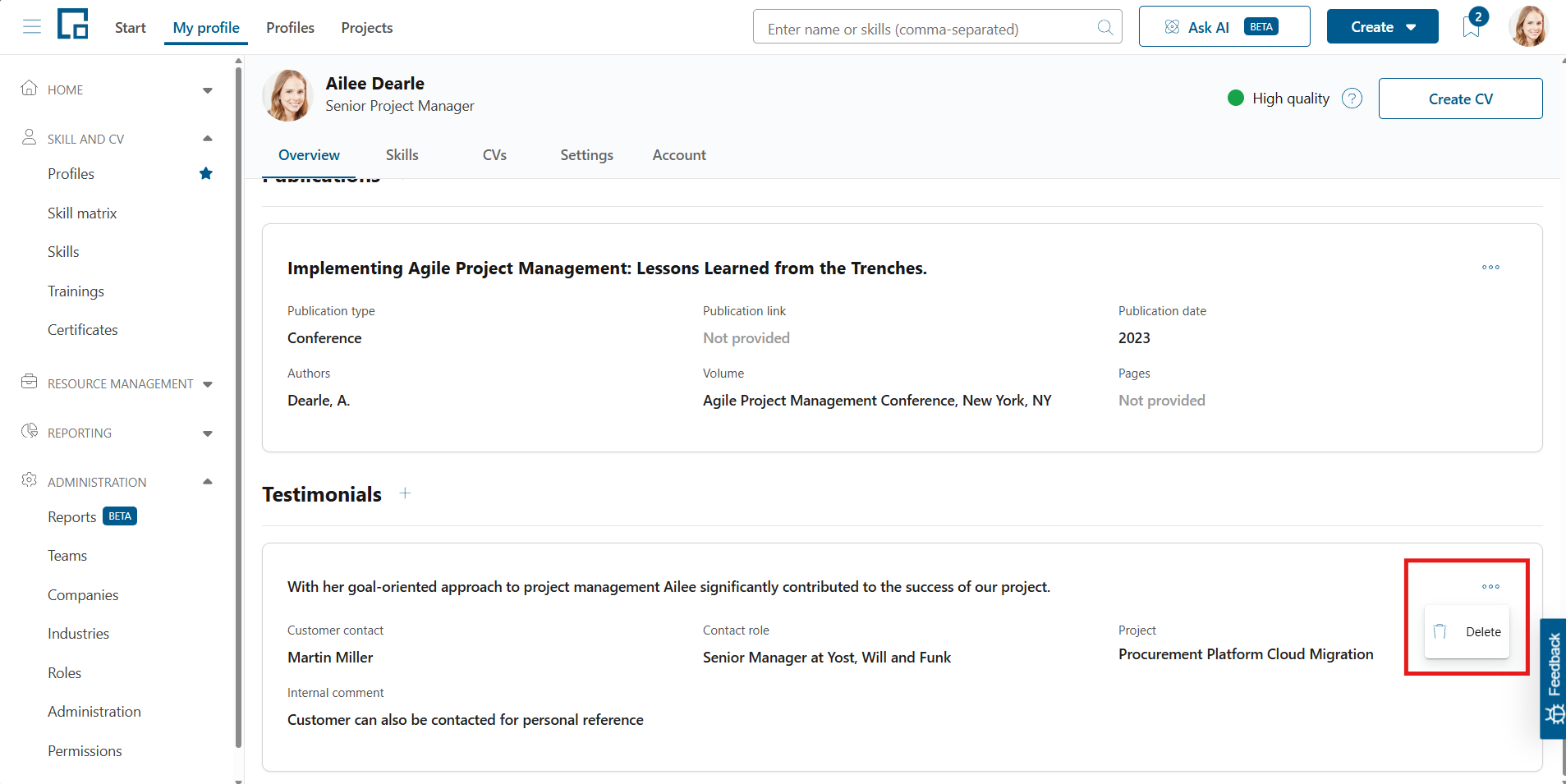Open the Settings profile tab
The image size is (1566, 784).
pos(586,155)
